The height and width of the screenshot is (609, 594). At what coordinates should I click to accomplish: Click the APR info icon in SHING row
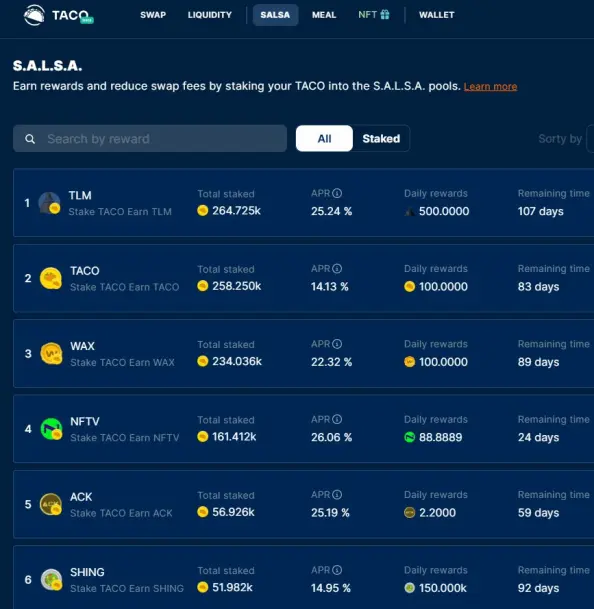[337, 570]
